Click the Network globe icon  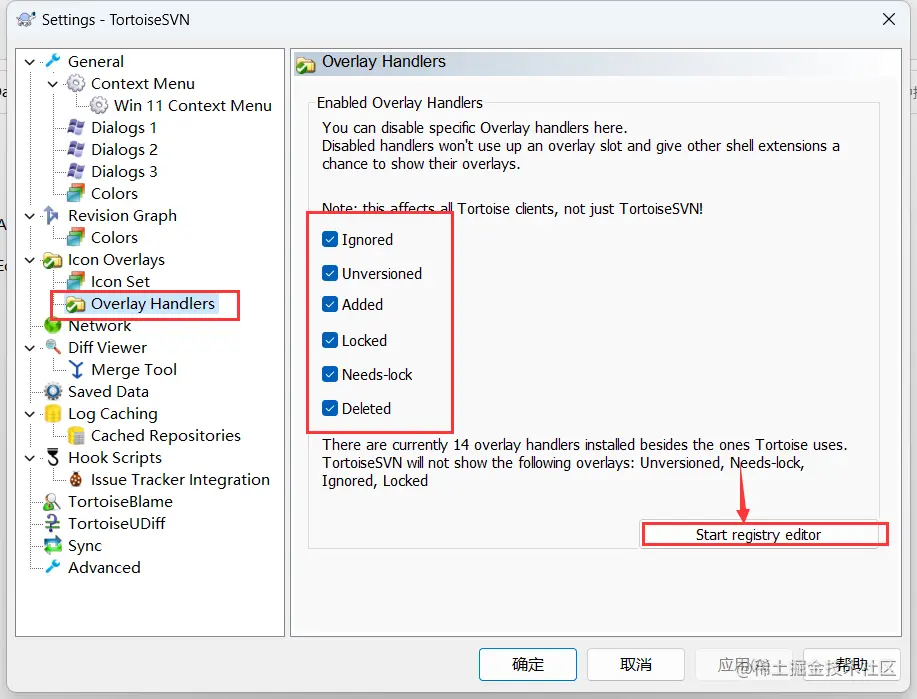[x=53, y=325]
